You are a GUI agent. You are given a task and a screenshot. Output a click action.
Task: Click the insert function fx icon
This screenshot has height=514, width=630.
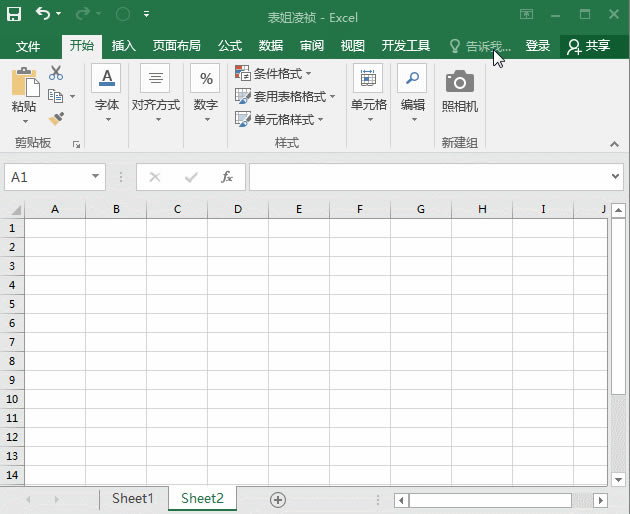click(227, 177)
